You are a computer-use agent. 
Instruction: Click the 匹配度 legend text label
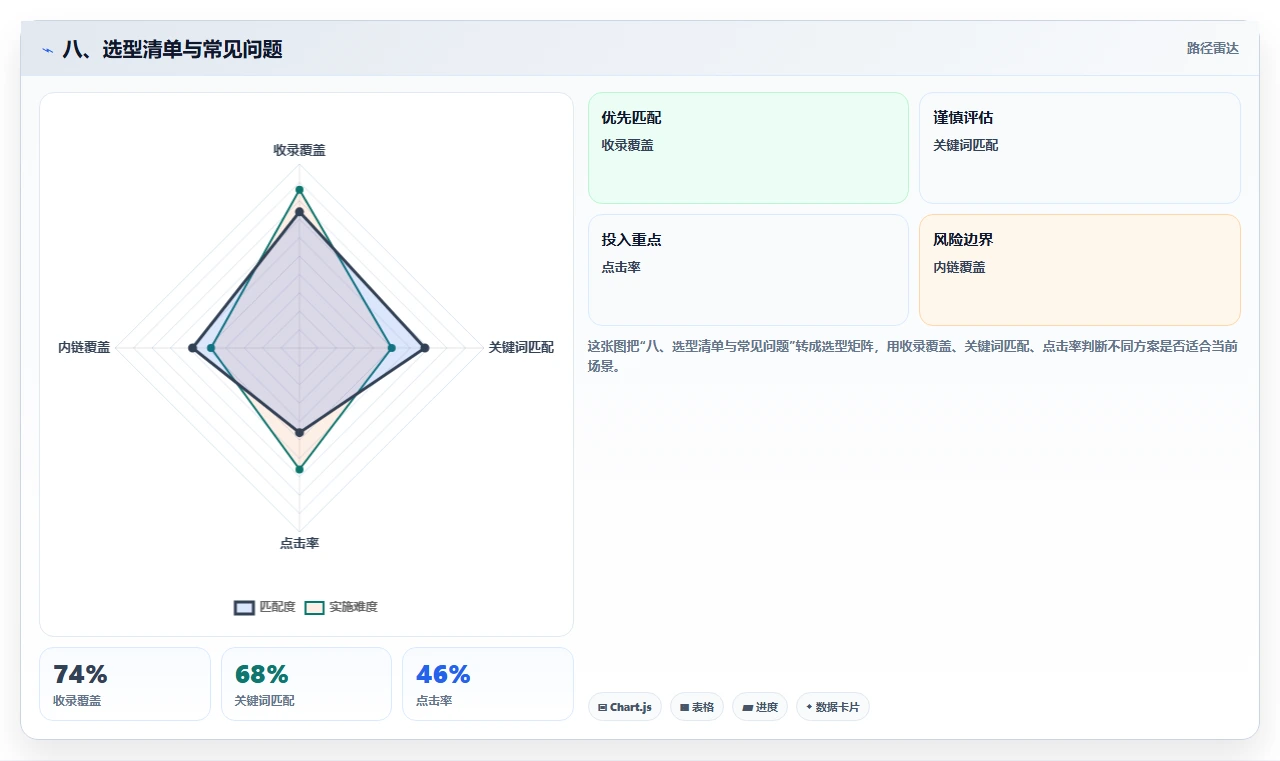tap(277, 607)
